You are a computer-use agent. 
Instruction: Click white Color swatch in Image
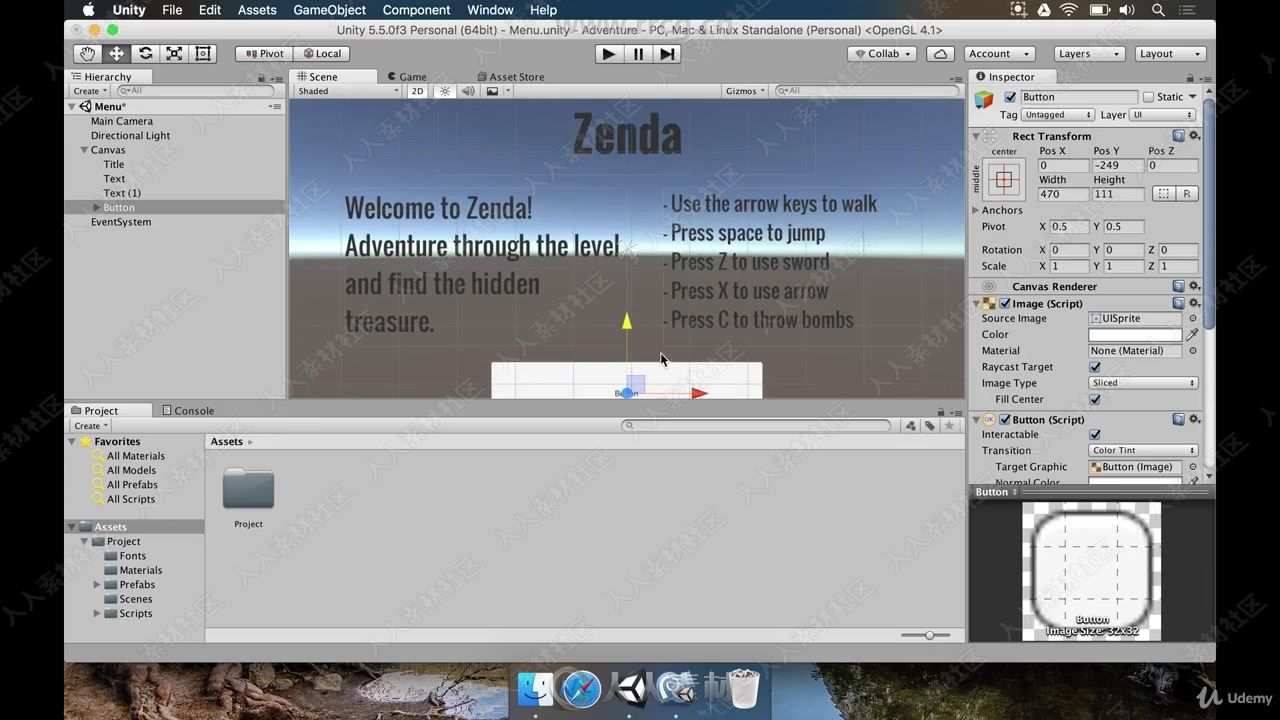1135,335
